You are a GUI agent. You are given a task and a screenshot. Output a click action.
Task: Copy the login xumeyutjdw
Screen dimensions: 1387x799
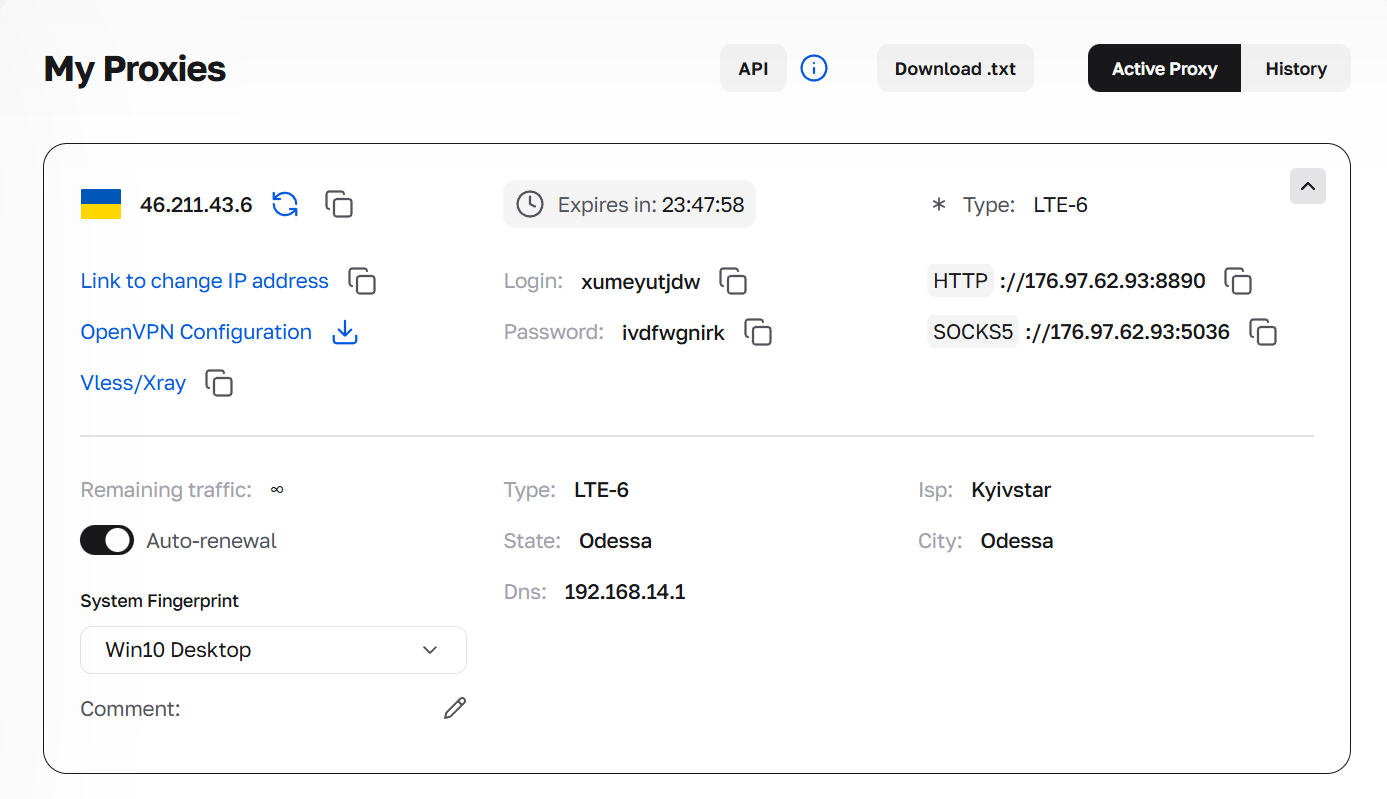click(734, 281)
